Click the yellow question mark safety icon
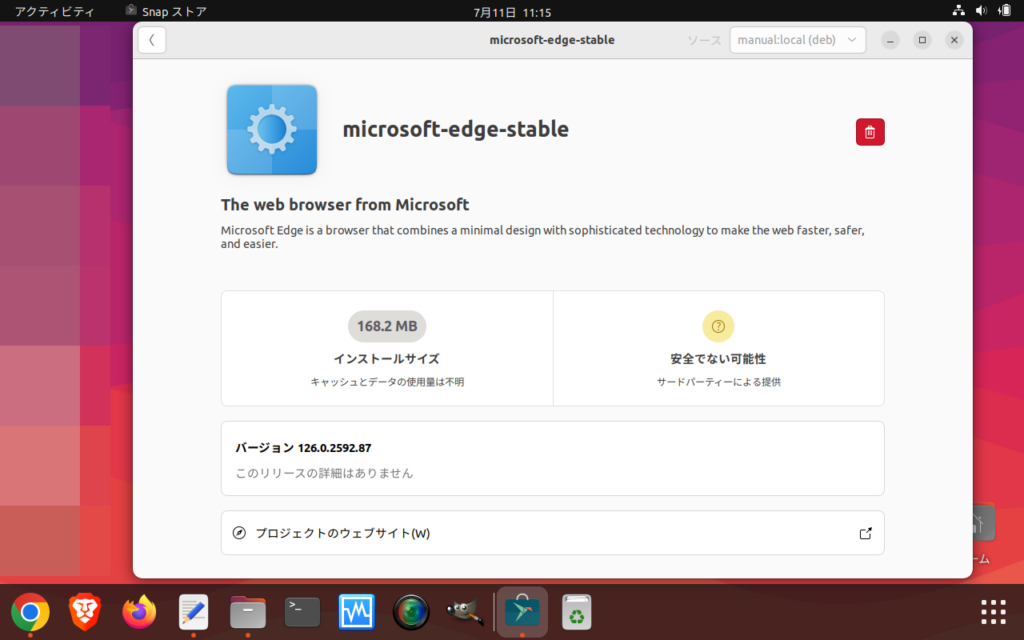Screen dimensions: 1024x640 718,326
